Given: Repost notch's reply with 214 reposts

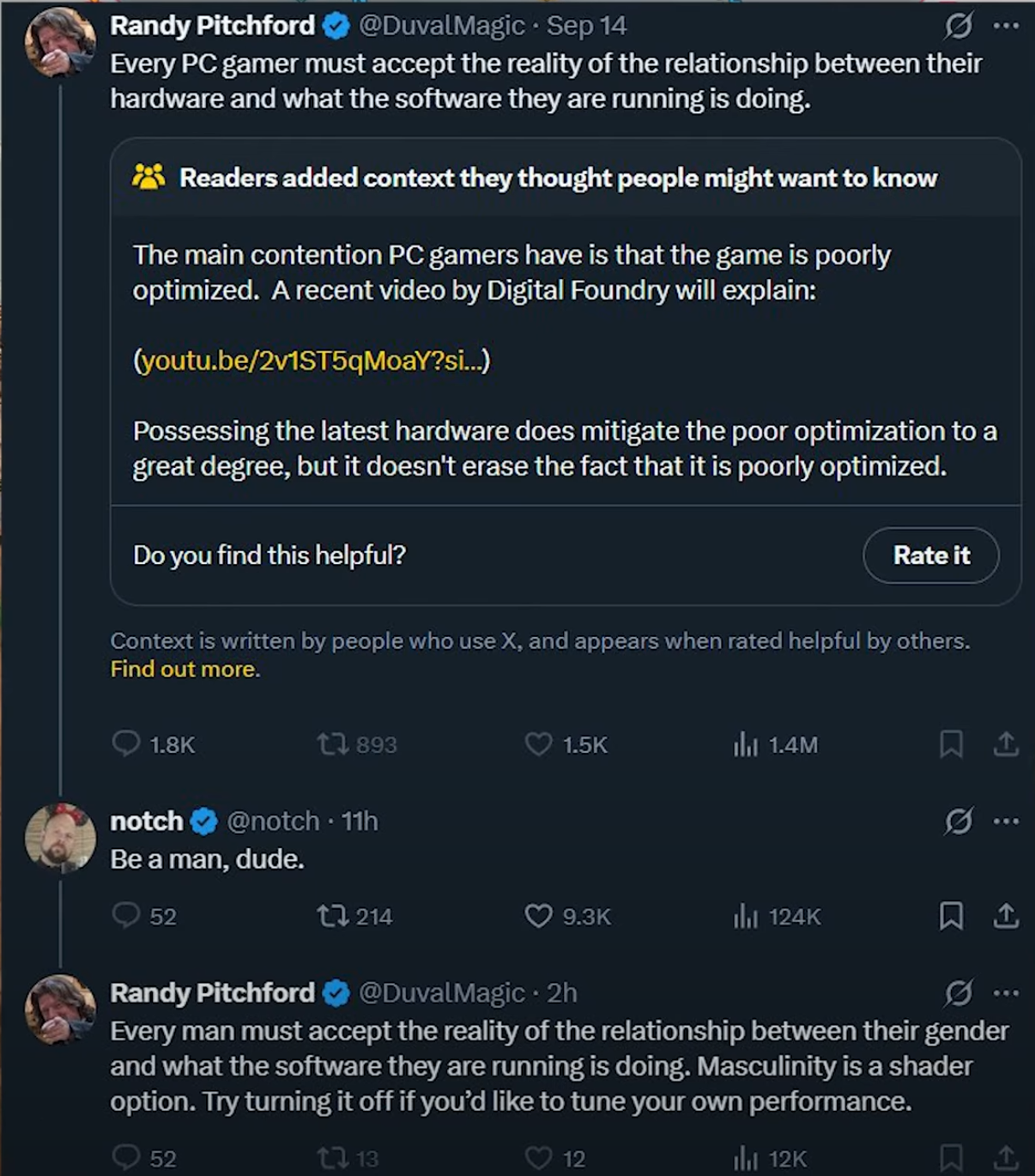Looking at the screenshot, I should (x=331, y=916).
